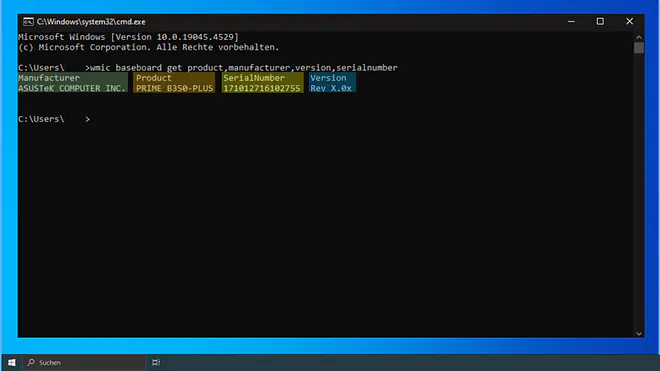Maximize the cmd.exe window
This screenshot has width=660, height=371.
(x=600, y=21)
